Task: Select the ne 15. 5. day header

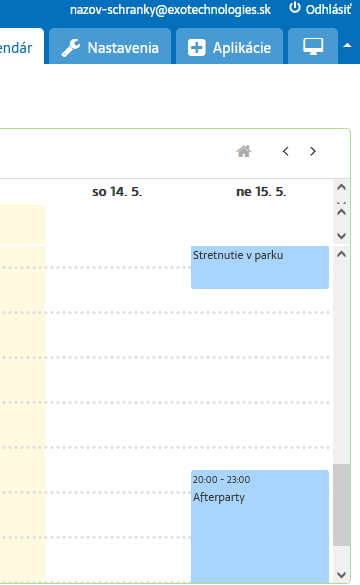Action: pyautogui.click(x=261, y=192)
